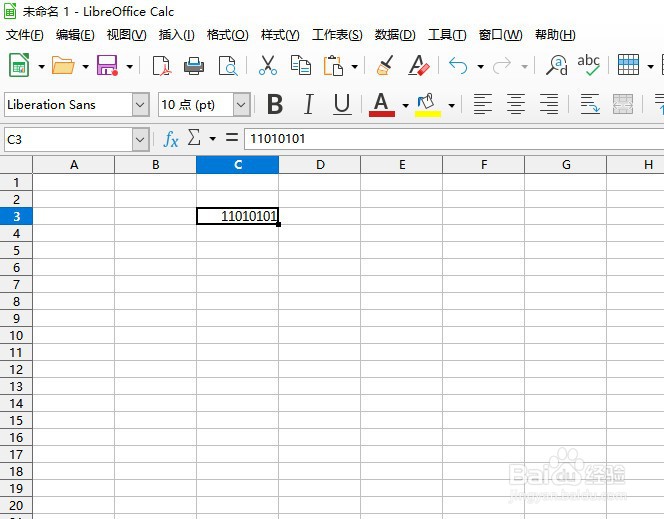Click the Print icon
This screenshot has height=519, width=664.
[194, 66]
